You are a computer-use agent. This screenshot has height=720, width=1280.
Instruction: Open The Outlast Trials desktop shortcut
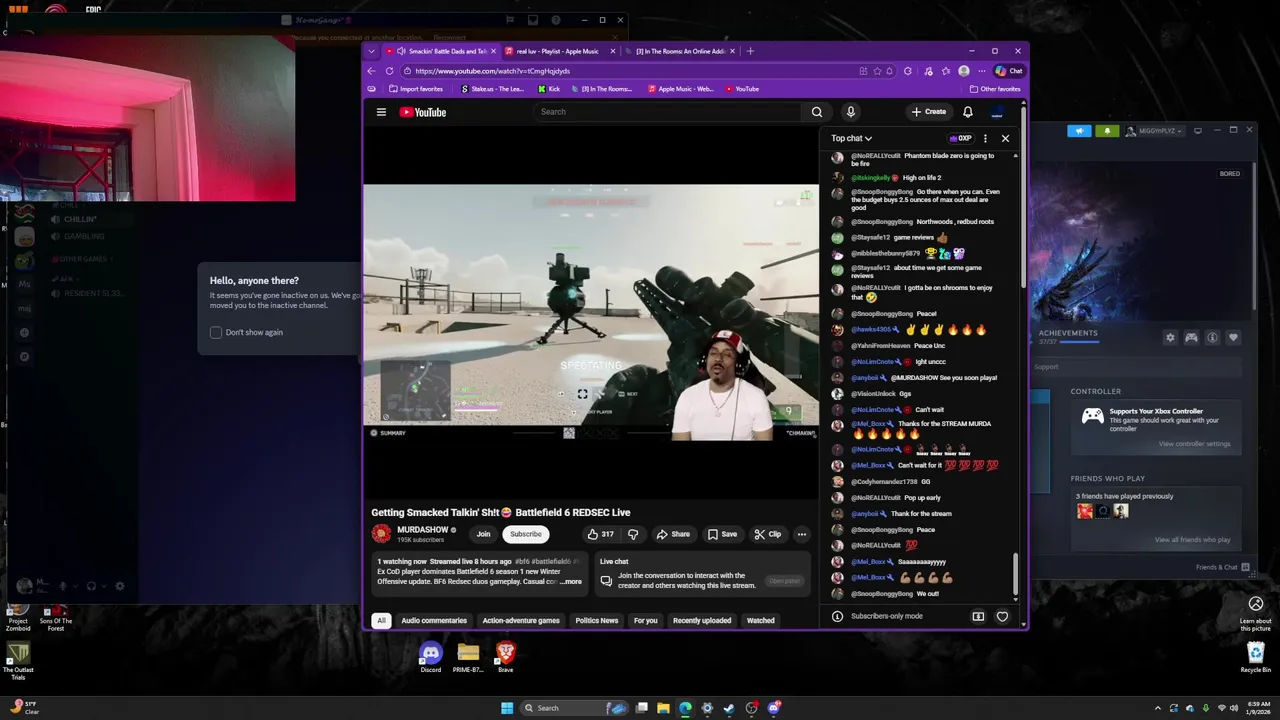click(x=17, y=660)
